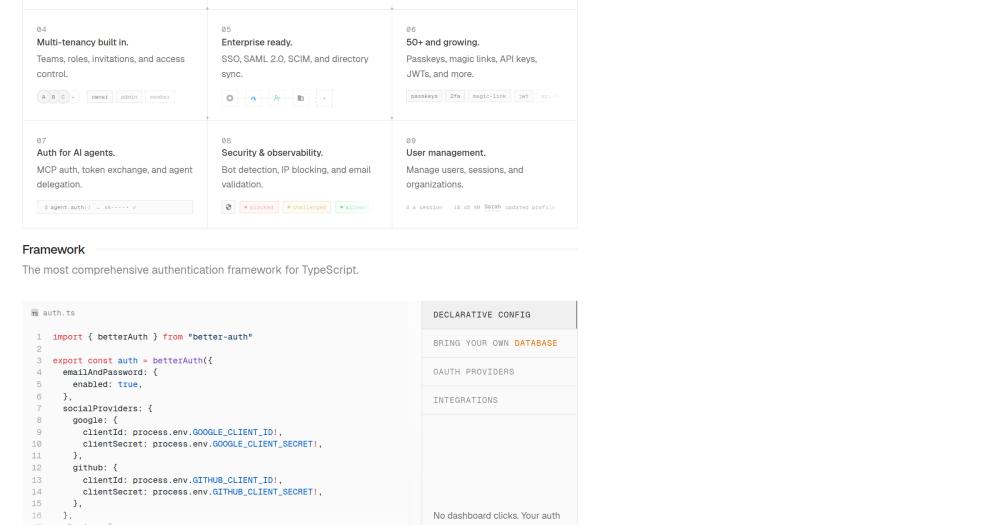This screenshot has height=525, width=1000.
Task: Click the passkeys tag
Action: click(x=424, y=96)
